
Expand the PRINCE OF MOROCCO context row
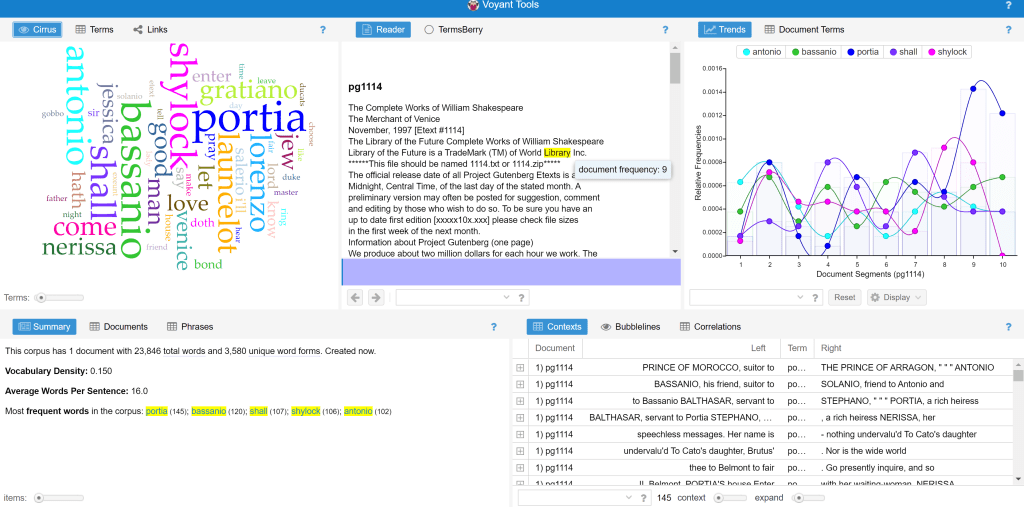pos(520,368)
